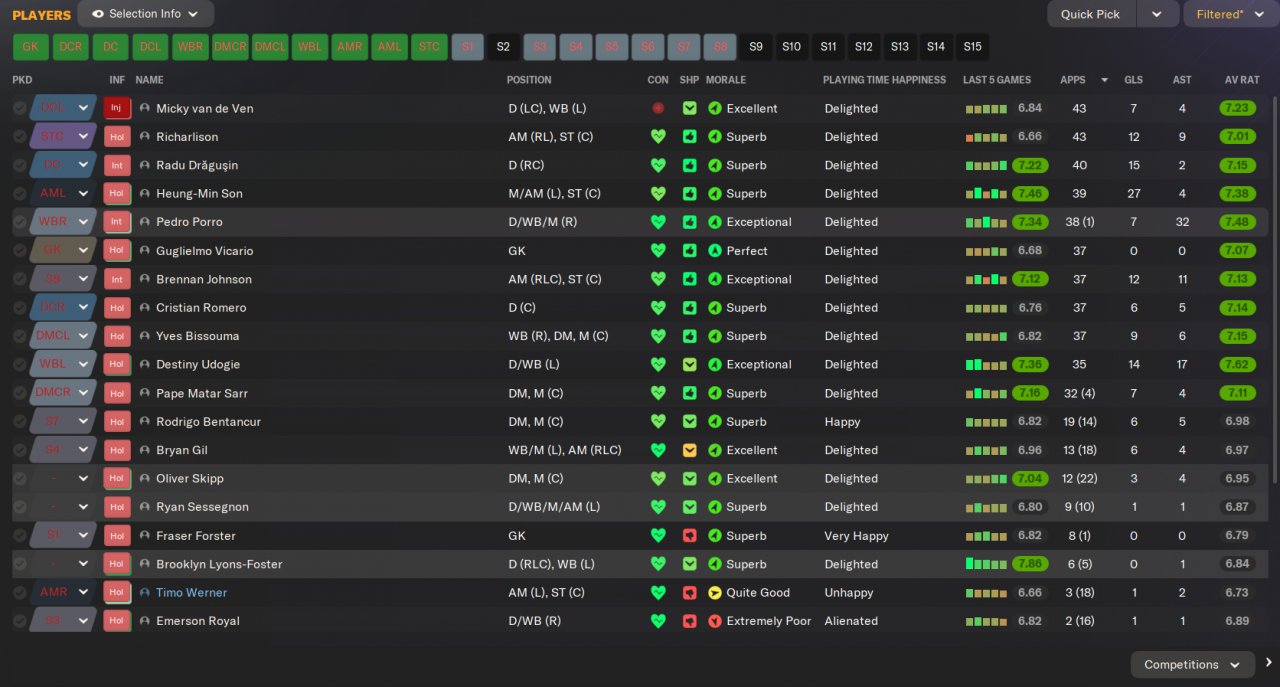Open the position dropdown for Oliver Skipp
The image size is (1280, 687).
84,479
